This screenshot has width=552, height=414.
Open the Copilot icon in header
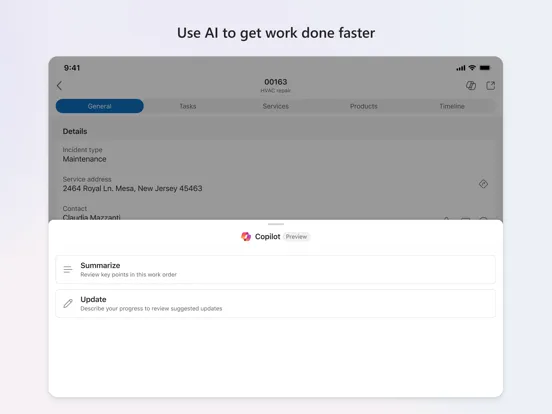[x=471, y=86]
